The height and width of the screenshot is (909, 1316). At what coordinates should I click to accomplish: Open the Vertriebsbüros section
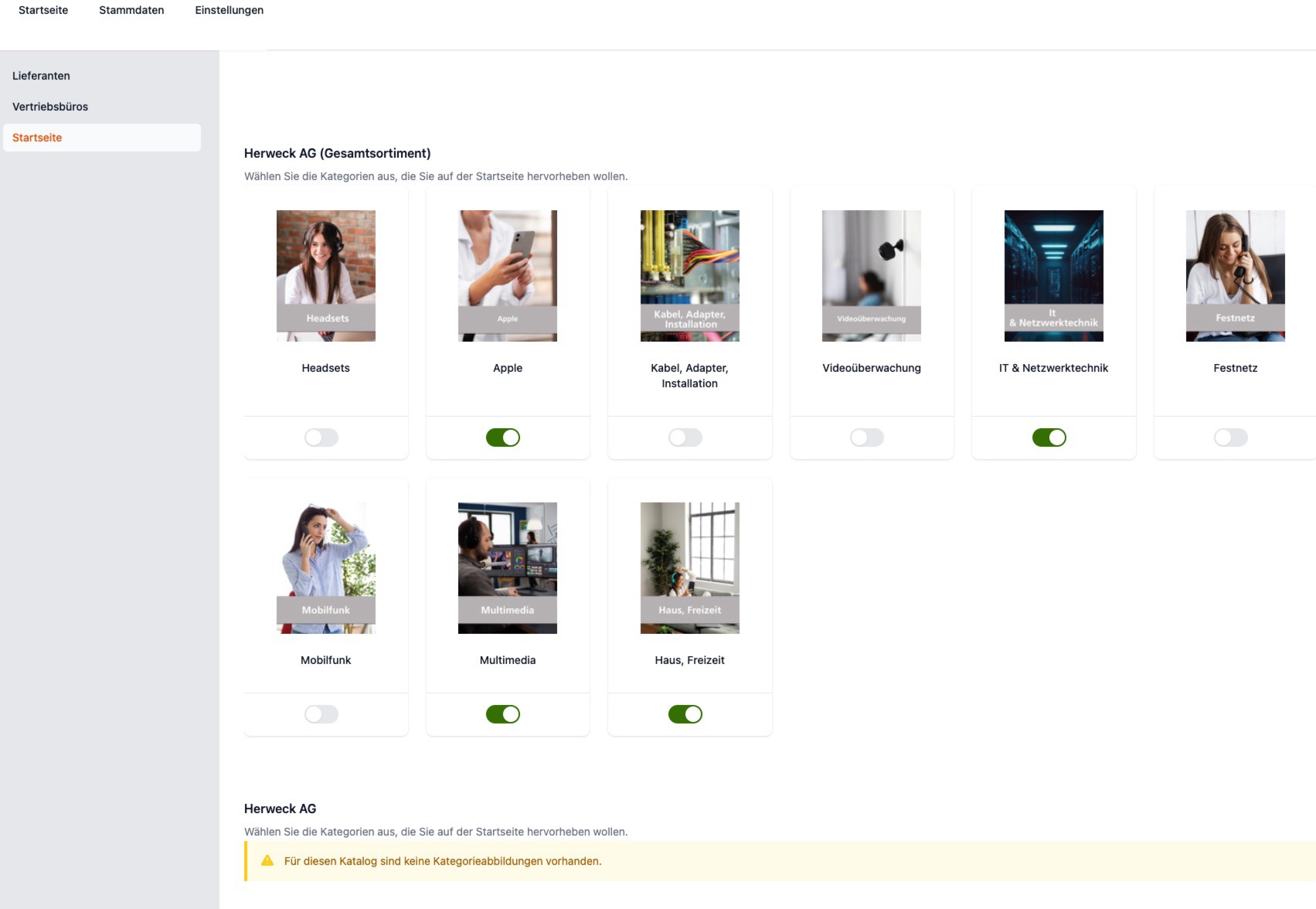(x=49, y=106)
